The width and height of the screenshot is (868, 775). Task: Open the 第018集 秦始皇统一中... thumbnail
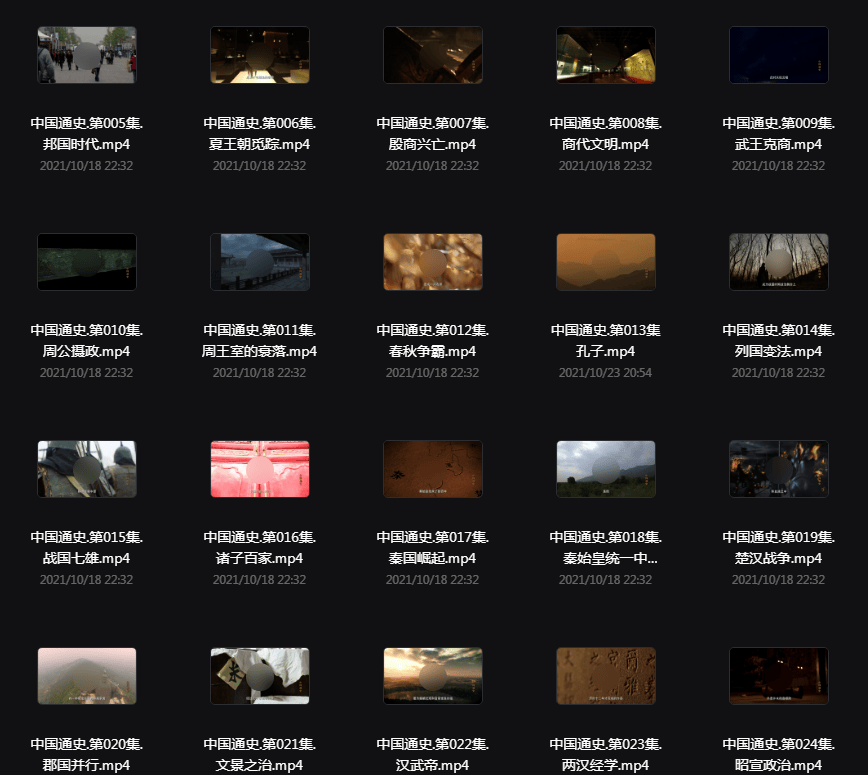pos(606,469)
